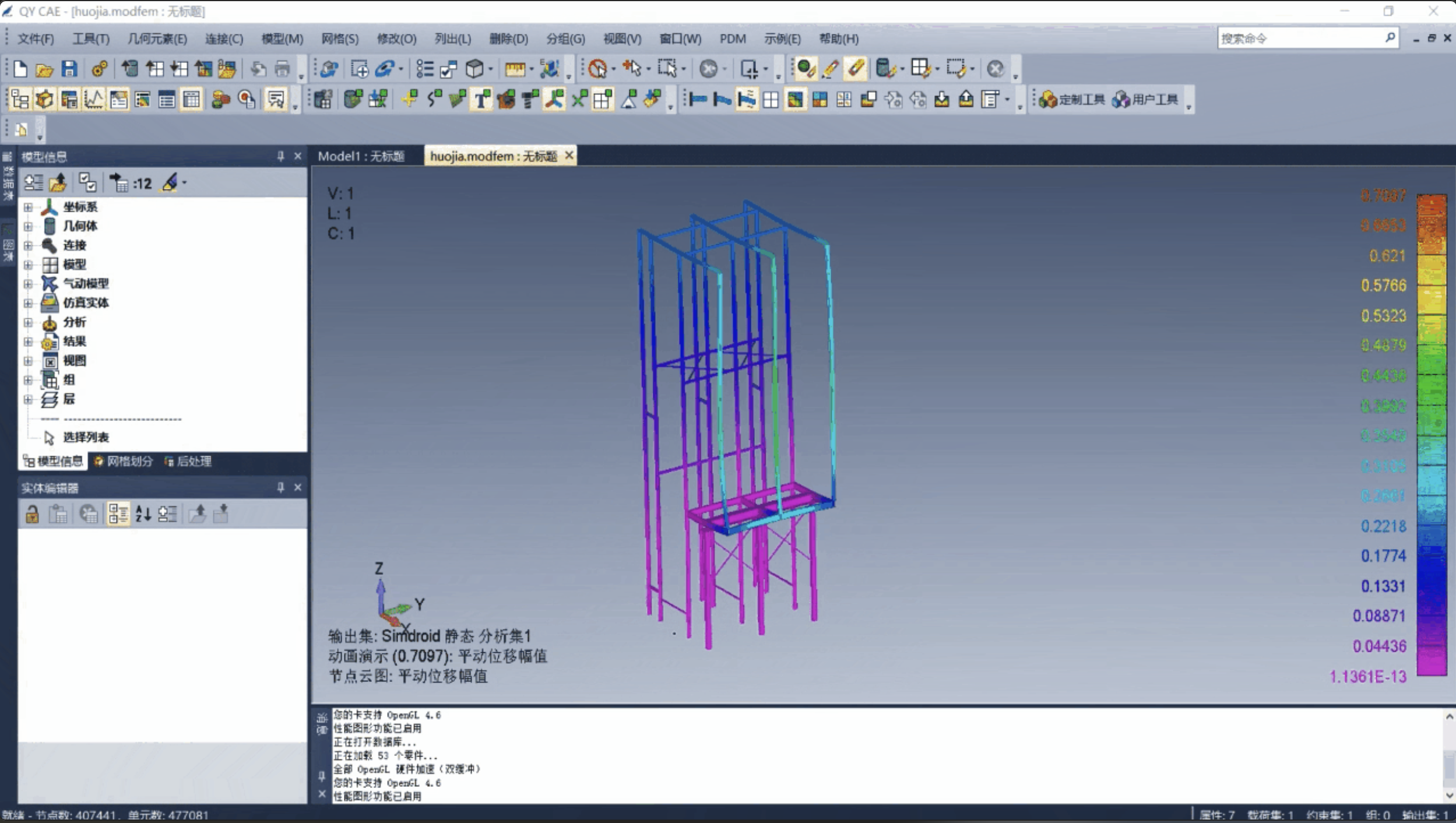Expand the 层 tree node
1456x823 pixels.
coord(28,399)
